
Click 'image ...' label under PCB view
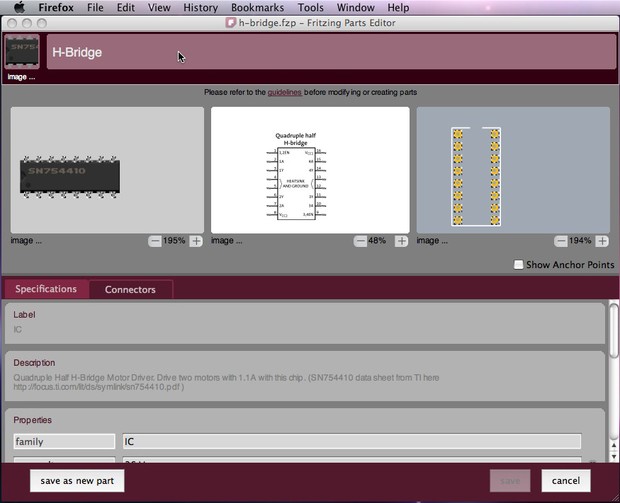coord(432,240)
